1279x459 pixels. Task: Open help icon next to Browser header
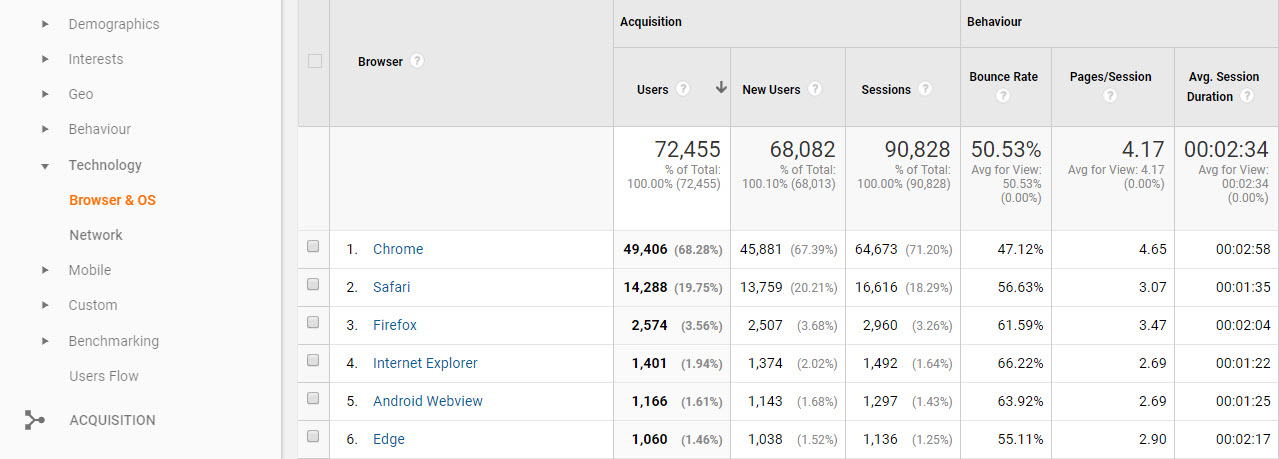[x=417, y=61]
